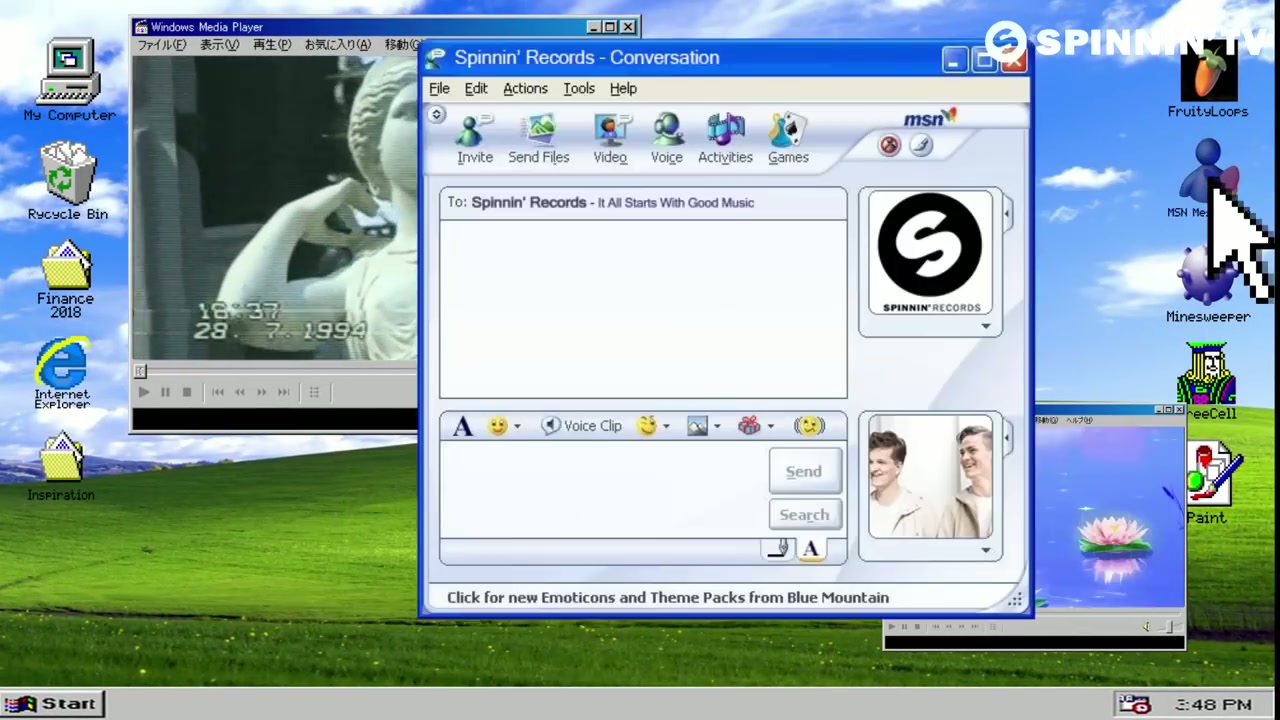
Task: Open dropdown below Spinnin' Records display picture
Action: pyautogui.click(x=986, y=326)
